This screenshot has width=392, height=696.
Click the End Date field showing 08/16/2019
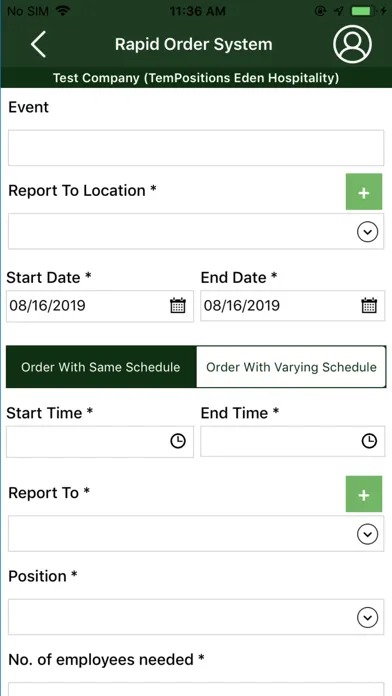[x=293, y=306]
